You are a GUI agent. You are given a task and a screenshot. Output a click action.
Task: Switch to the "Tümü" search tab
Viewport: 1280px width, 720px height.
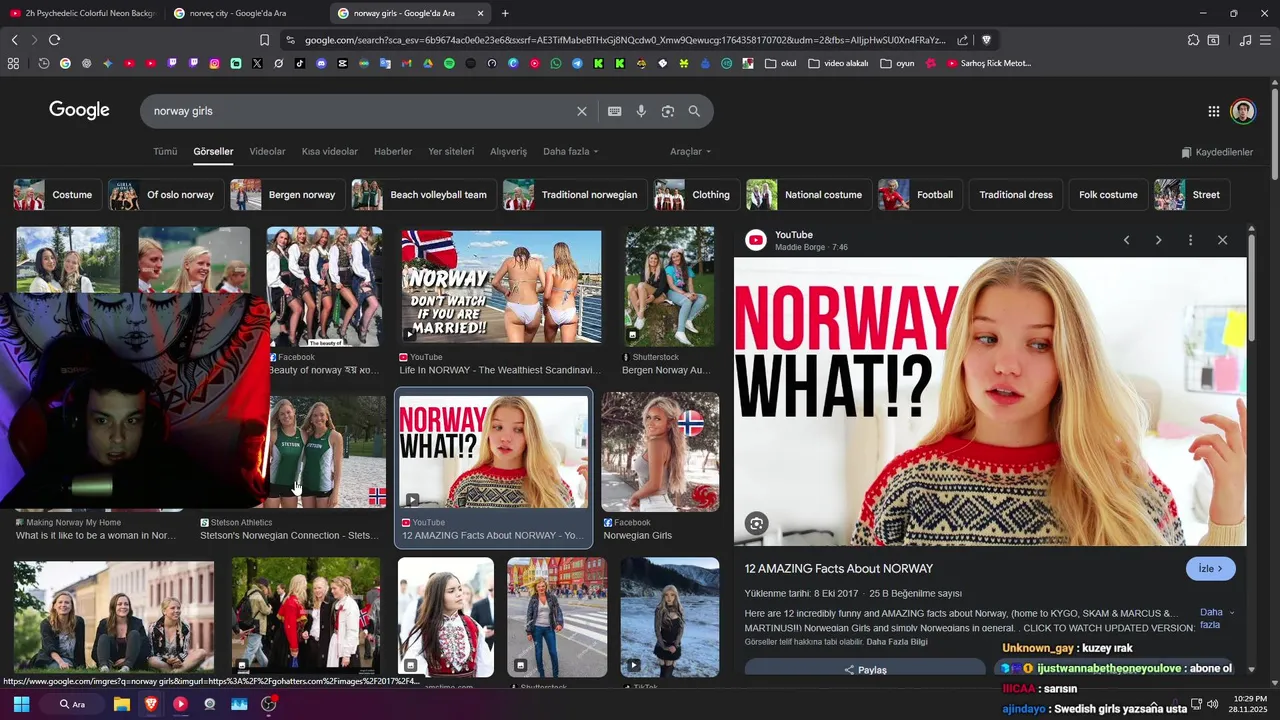pos(165,152)
